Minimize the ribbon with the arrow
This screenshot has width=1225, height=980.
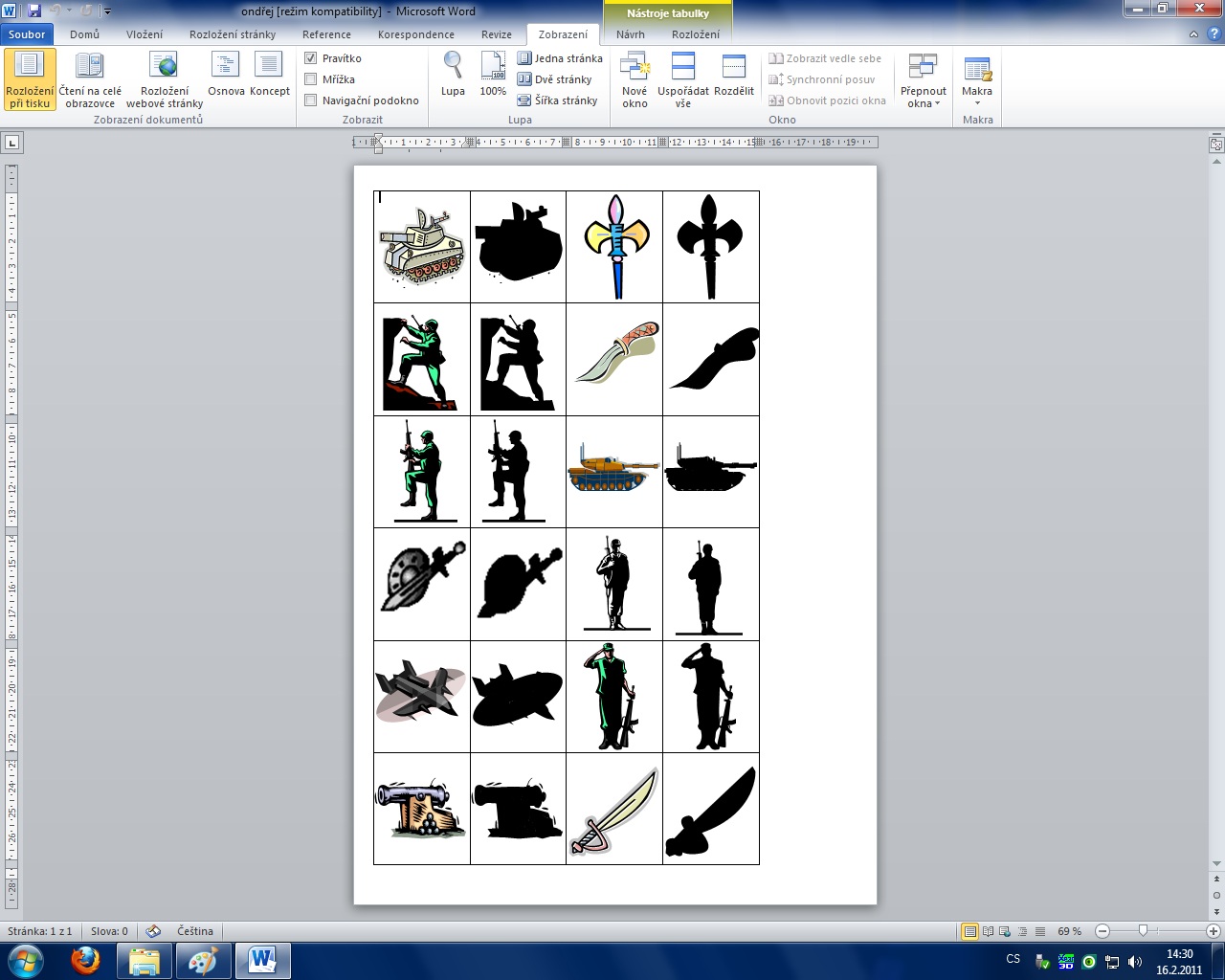click(x=1193, y=34)
